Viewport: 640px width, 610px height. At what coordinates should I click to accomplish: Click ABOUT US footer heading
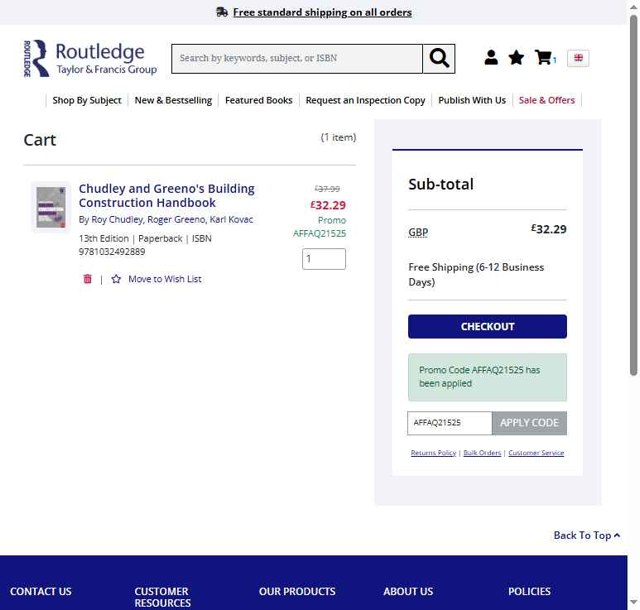(x=408, y=591)
